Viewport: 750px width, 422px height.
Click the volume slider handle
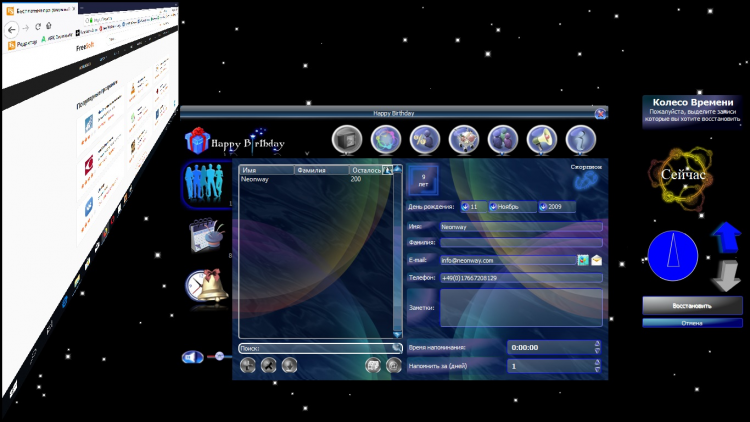(220, 357)
